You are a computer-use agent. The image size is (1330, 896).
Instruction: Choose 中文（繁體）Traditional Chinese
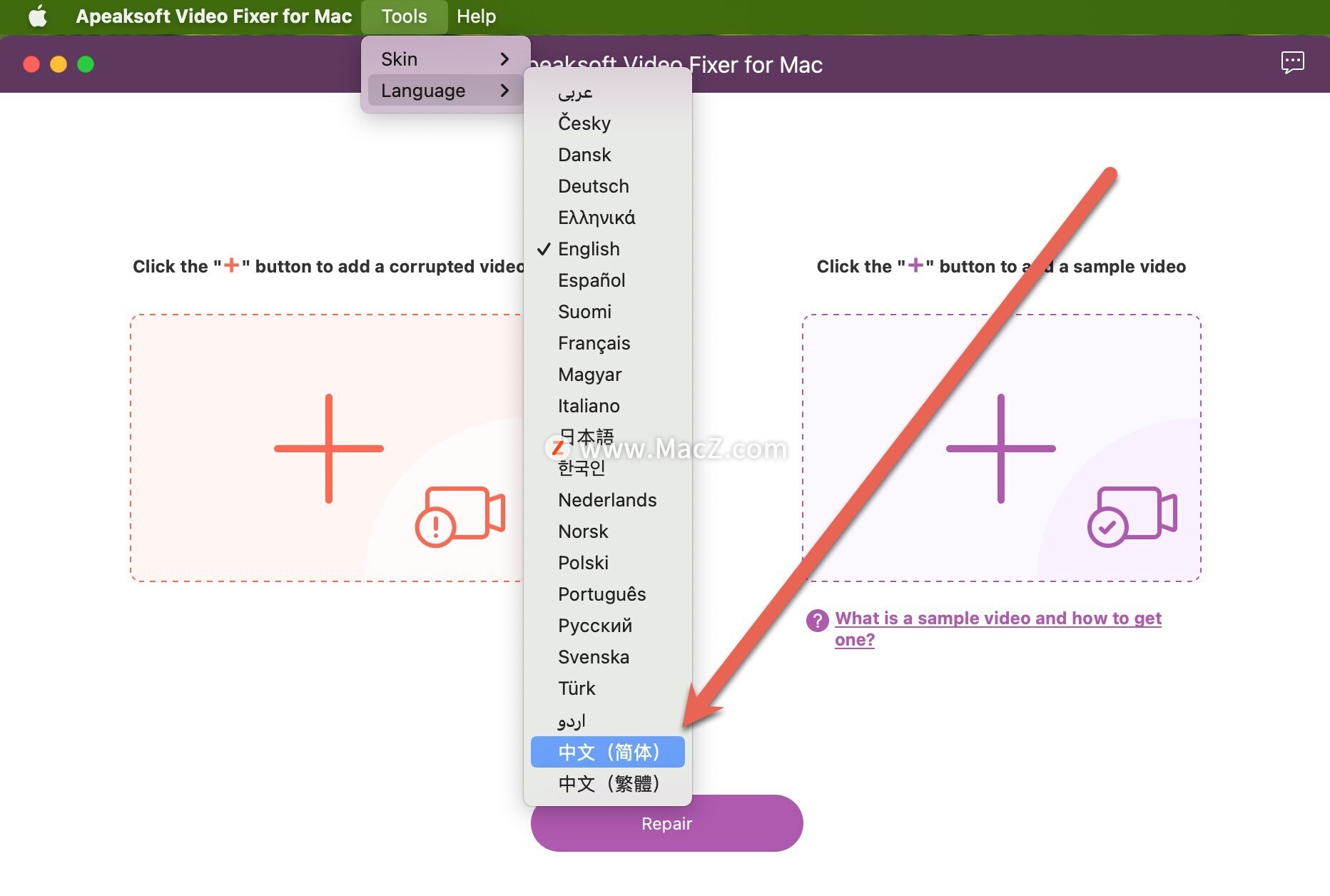(x=608, y=783)
